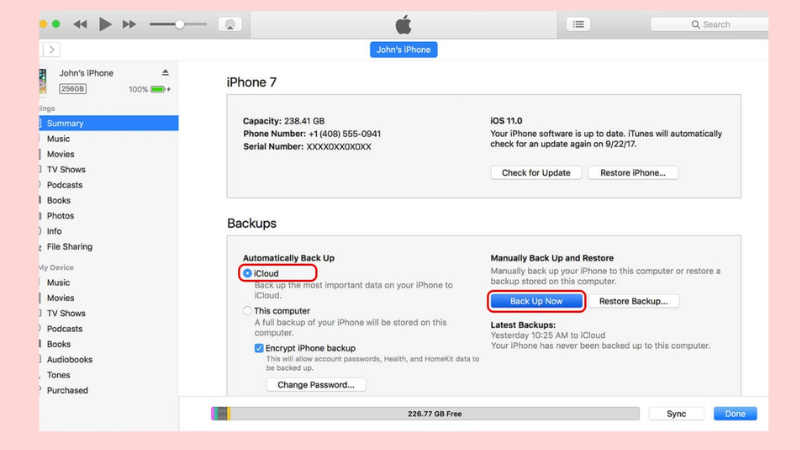Click the Apple logo in the header
Screen dimensions: 800x450
coord(404,24)
